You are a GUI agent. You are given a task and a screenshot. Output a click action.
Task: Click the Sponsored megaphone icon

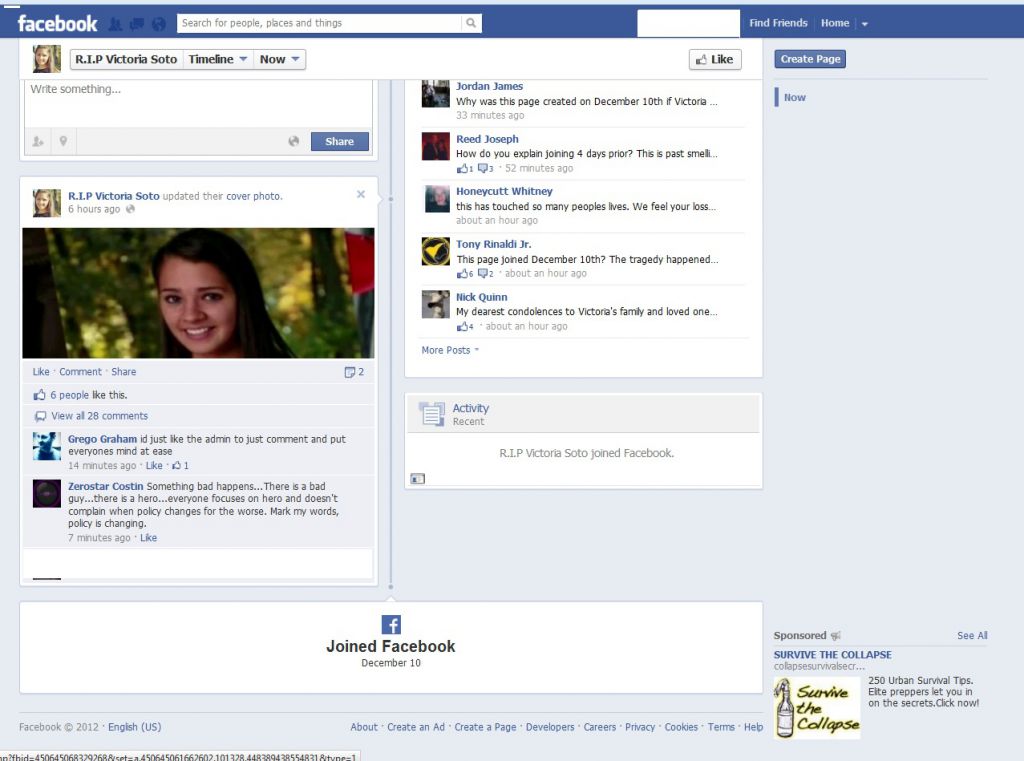click(835, 636)
